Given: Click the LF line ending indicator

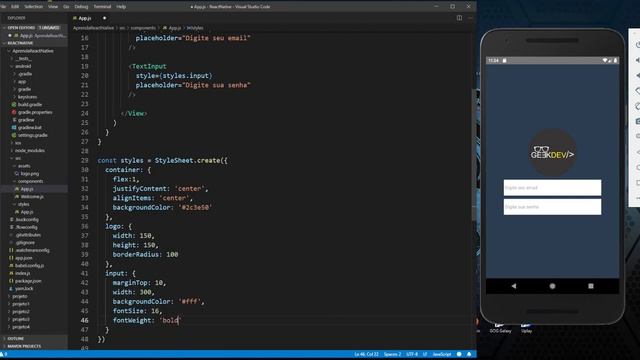Looking at the screenshot, I should (x=424, y=354).
